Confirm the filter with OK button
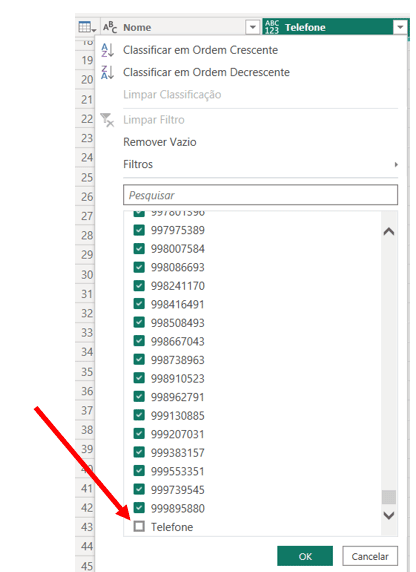This screenshot has width=416, height=572. pos(305,556)
